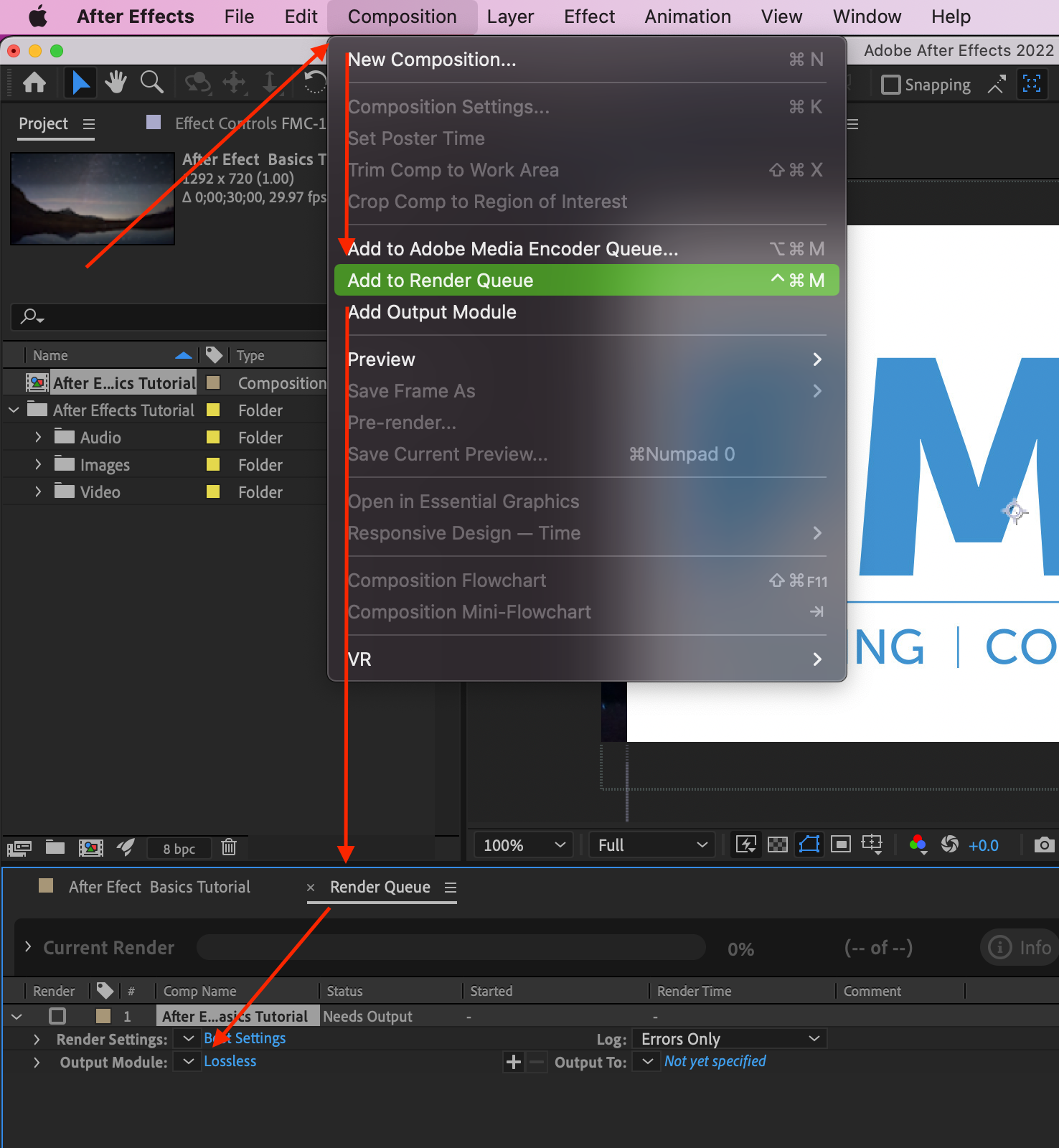
Task: Select New Composition menu item
Action: (x=586, y=60)
